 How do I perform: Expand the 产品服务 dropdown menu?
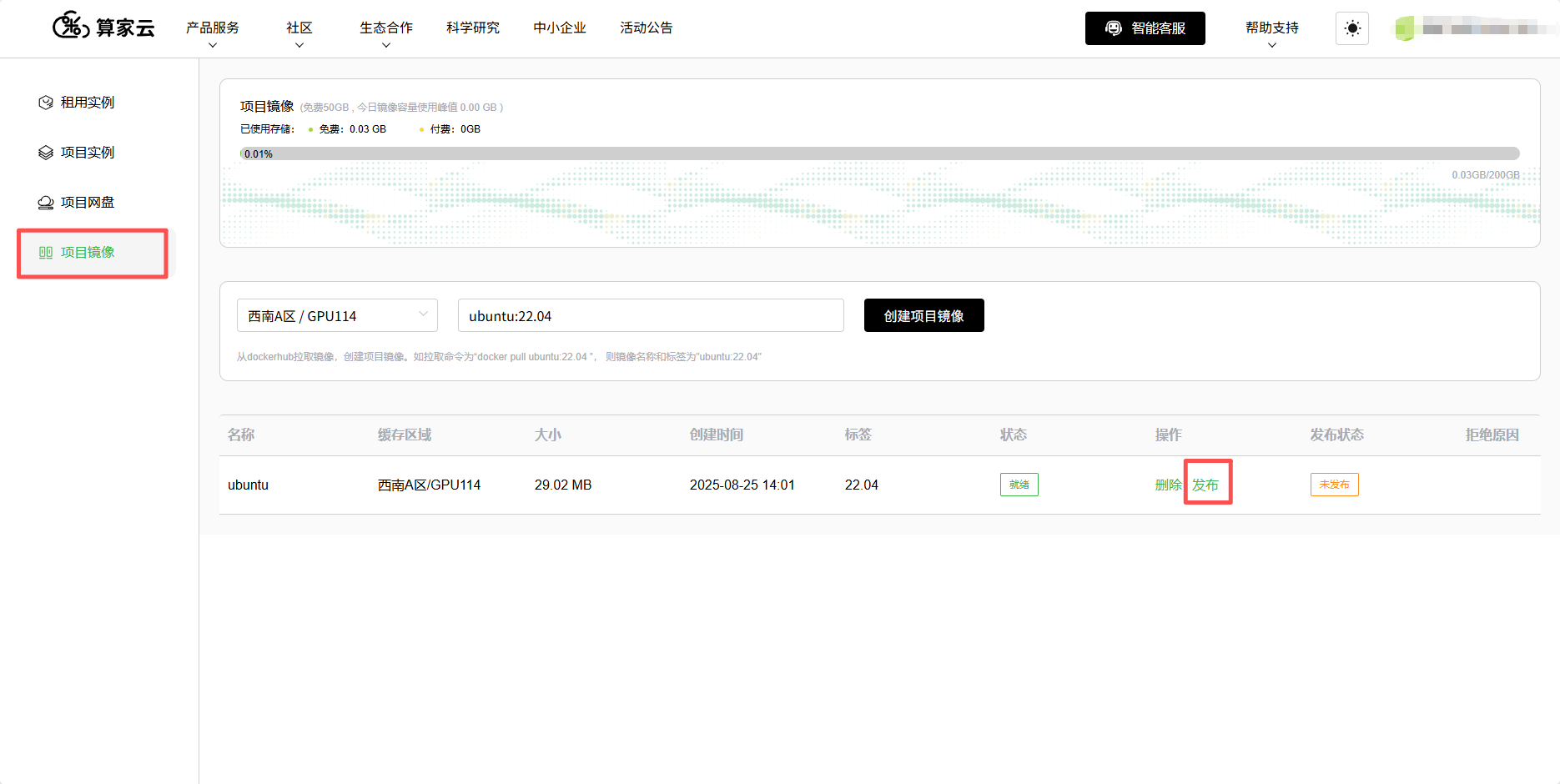[213, 33]
